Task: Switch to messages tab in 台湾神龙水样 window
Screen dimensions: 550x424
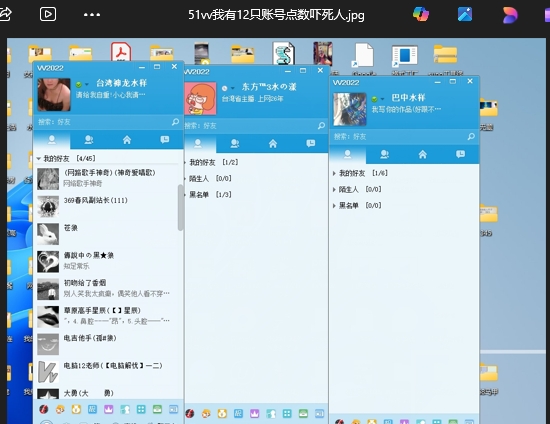Action: (x=165, y=140)
